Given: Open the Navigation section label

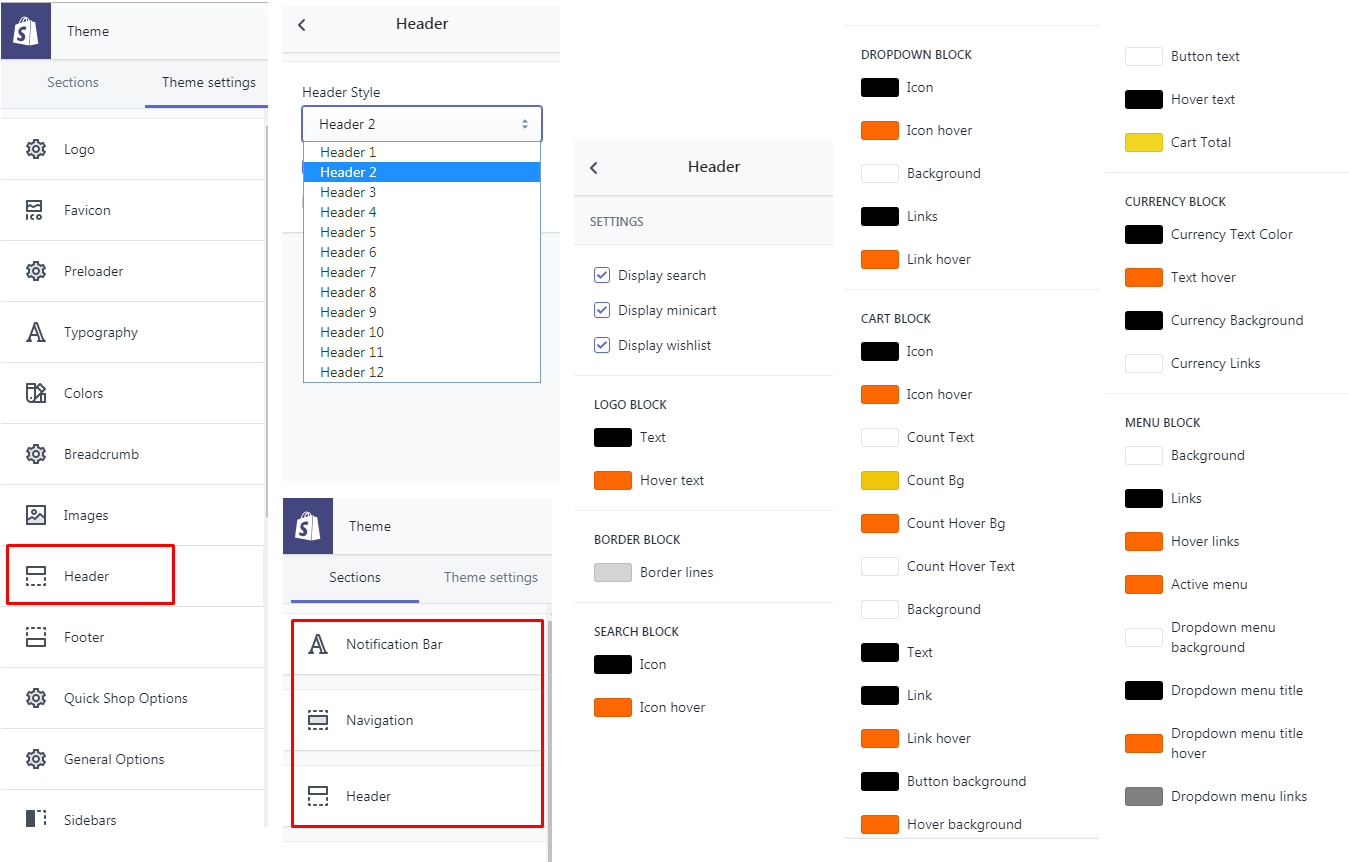Looking at the screenshot, I should click(379, 720).
